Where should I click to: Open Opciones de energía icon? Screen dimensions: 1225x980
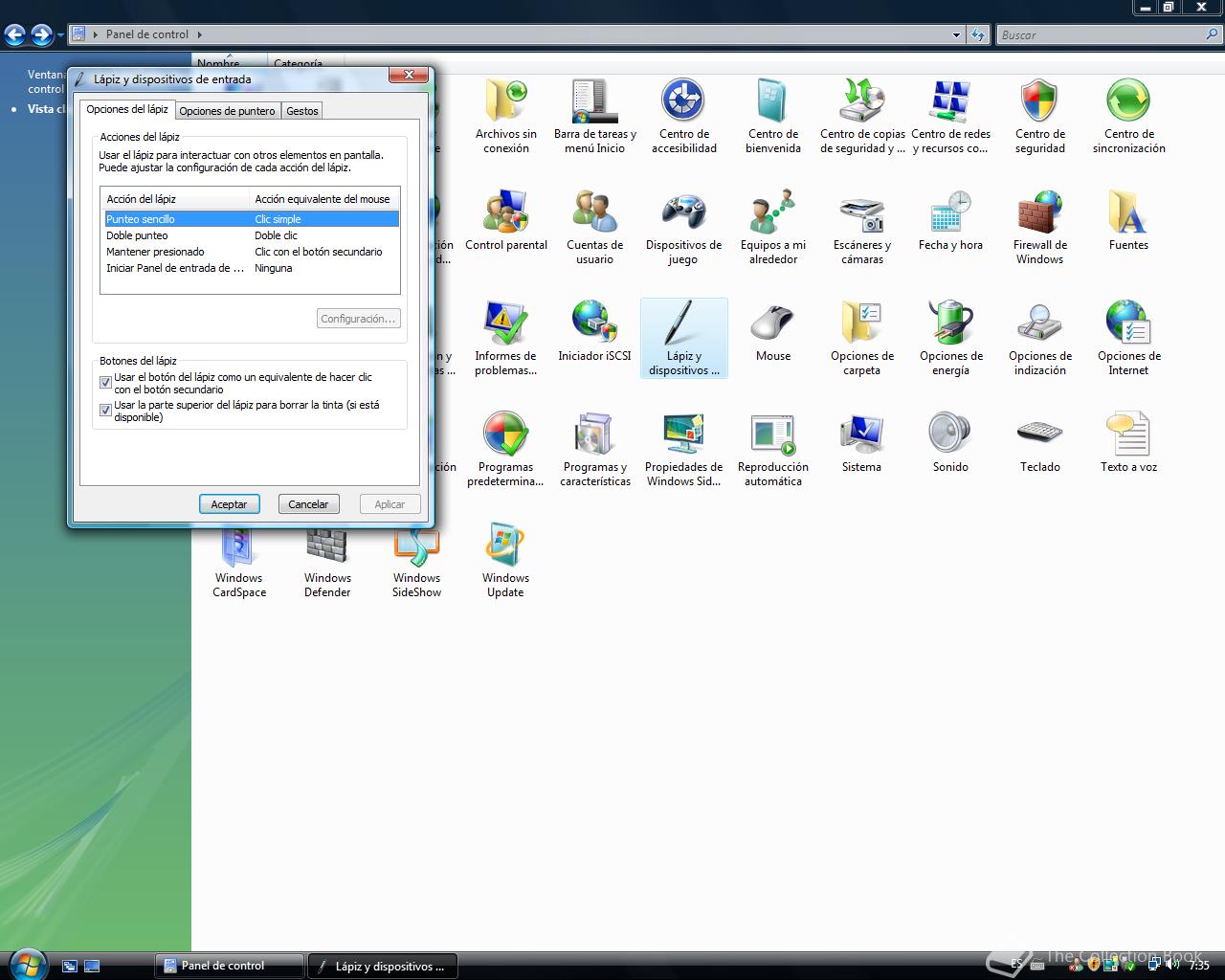pyautogui.click(x=950, y=339)
